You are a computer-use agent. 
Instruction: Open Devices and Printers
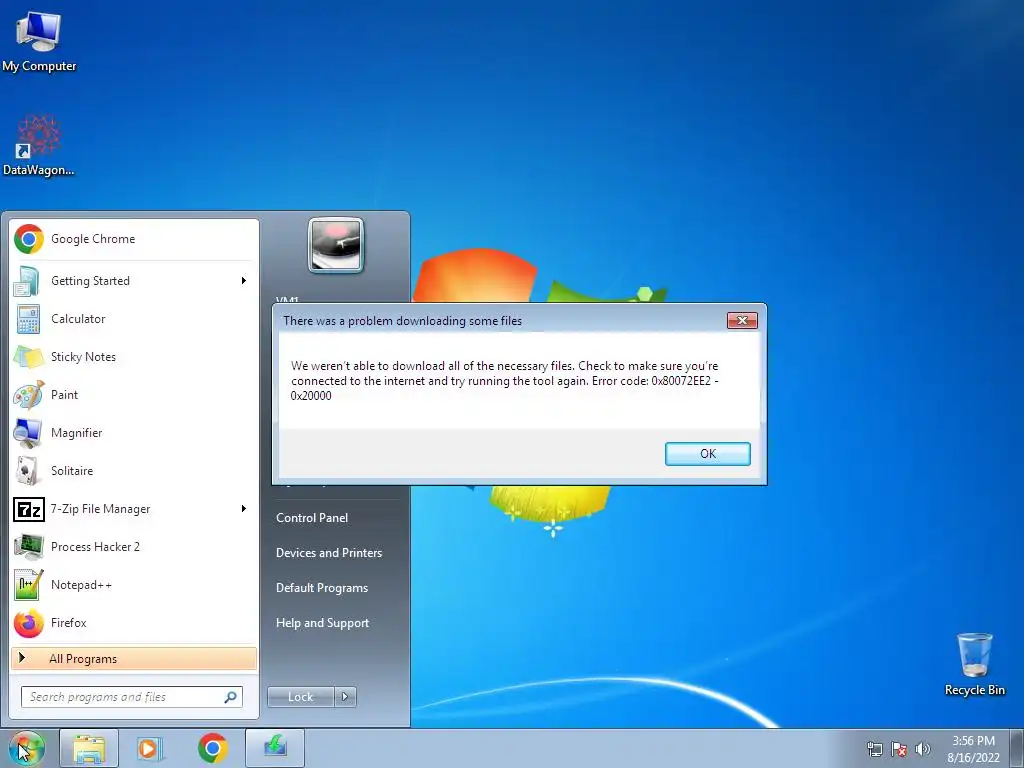click(x=328, y=552)
